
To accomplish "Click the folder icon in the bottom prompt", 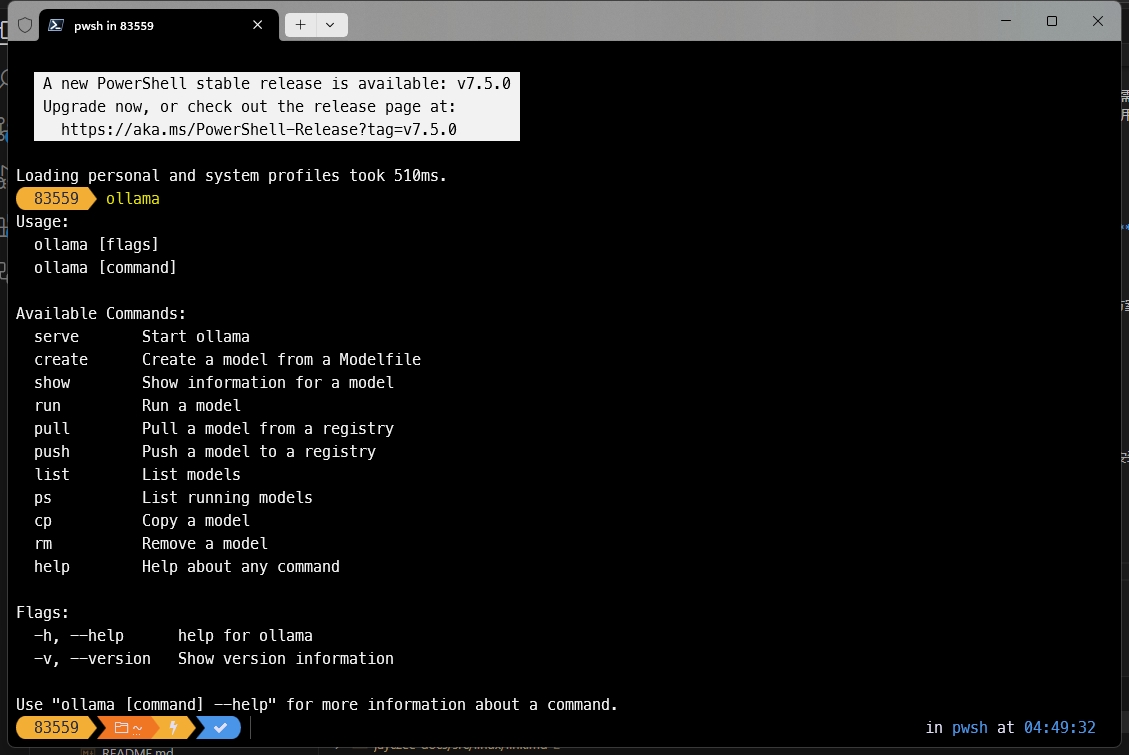I will pos(122,728).
